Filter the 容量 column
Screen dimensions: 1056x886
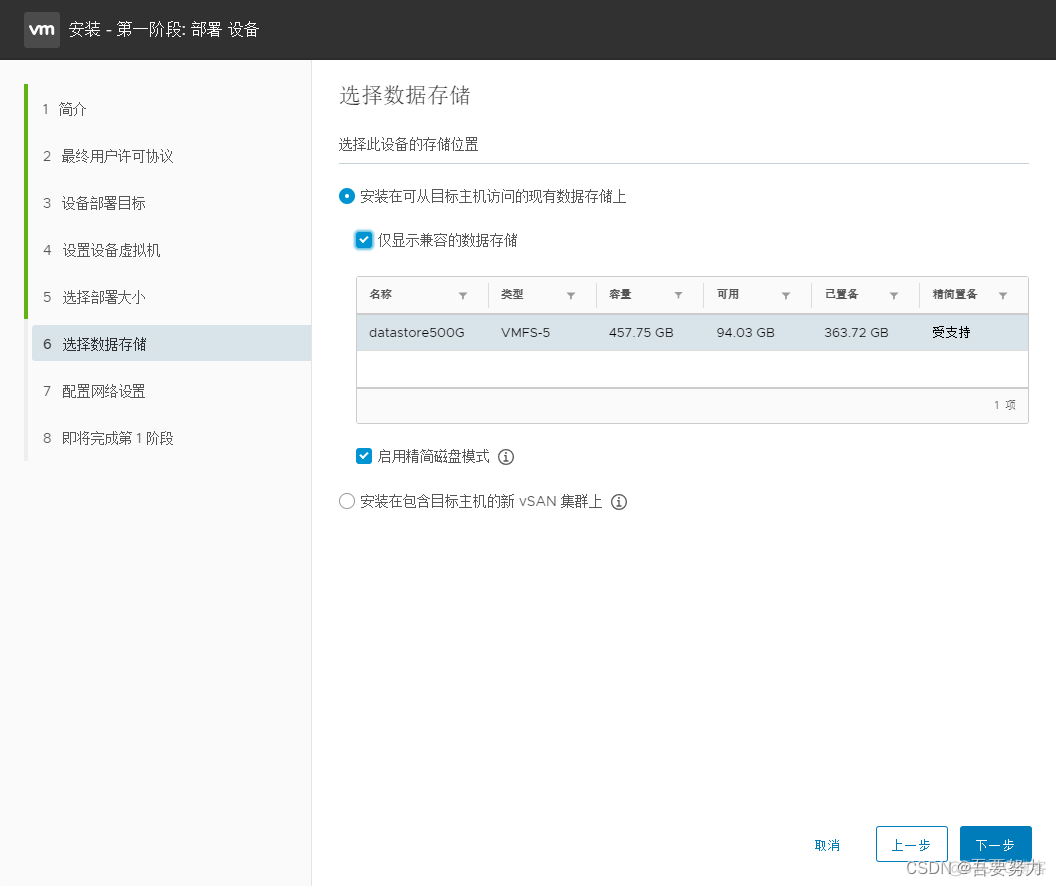coord(679,296)
